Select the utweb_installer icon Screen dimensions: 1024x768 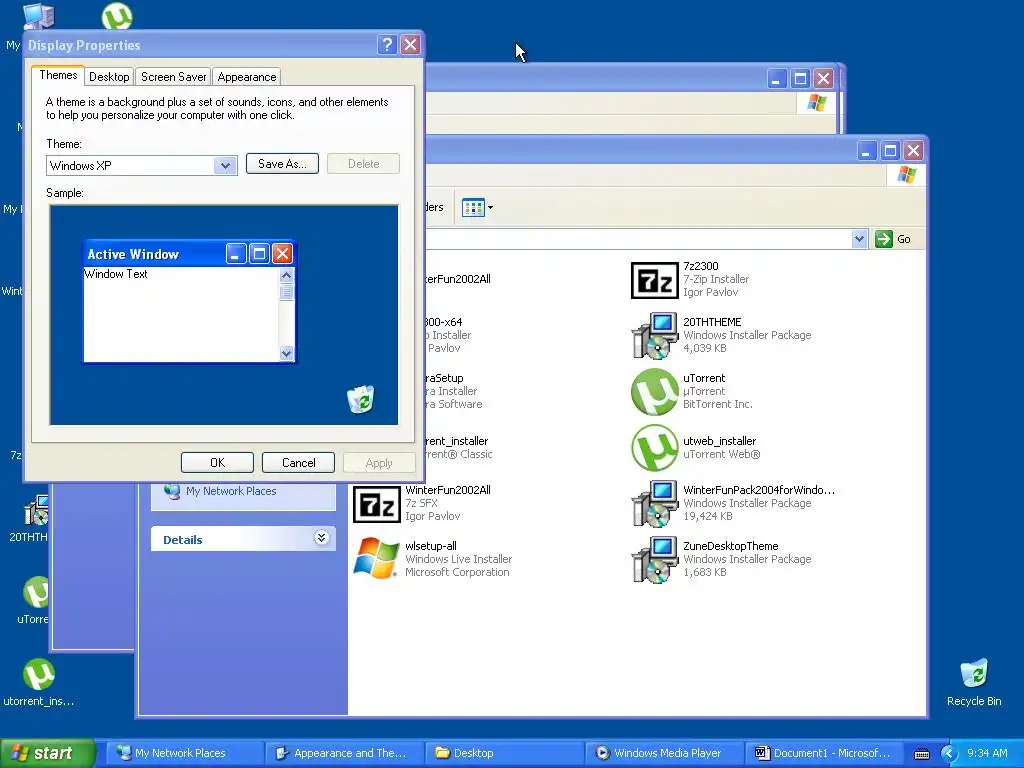[654, 448]
